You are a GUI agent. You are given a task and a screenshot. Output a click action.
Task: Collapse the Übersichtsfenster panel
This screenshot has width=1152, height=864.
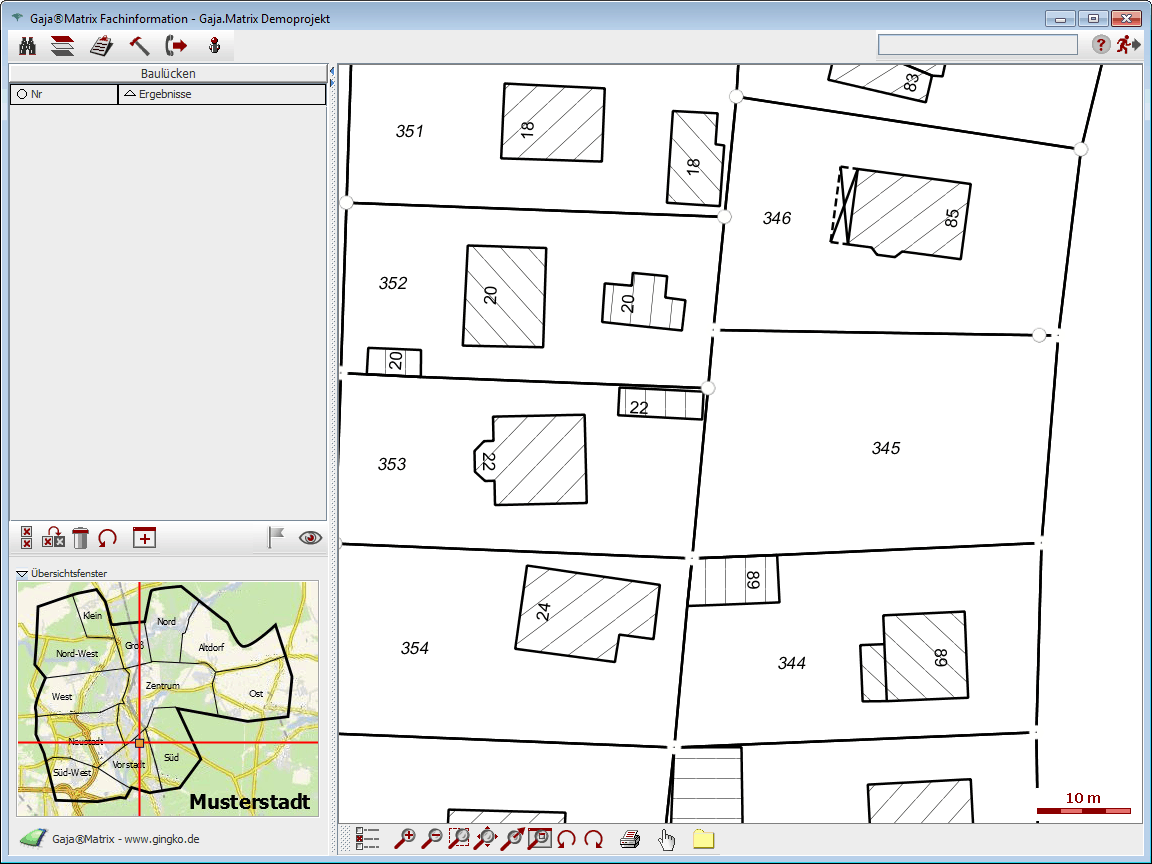pyautogui.click(x=22, y=574)
